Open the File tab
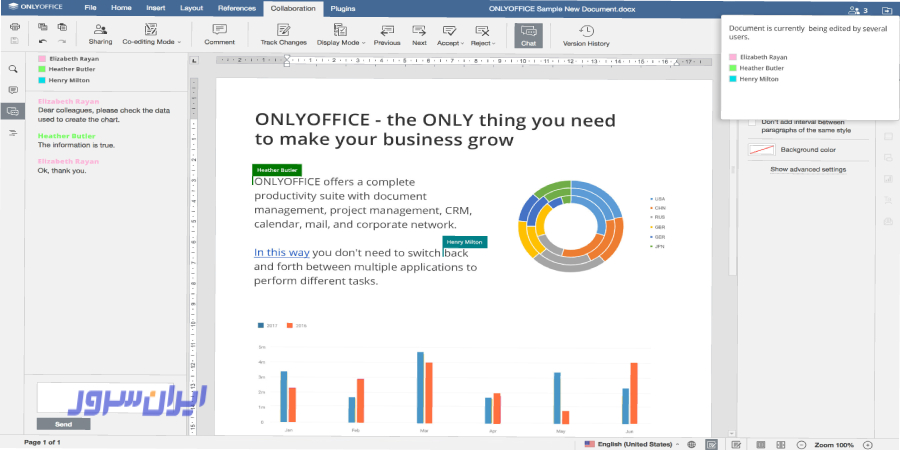The width and height of the screenshot is (900, 450). [90, 9]
